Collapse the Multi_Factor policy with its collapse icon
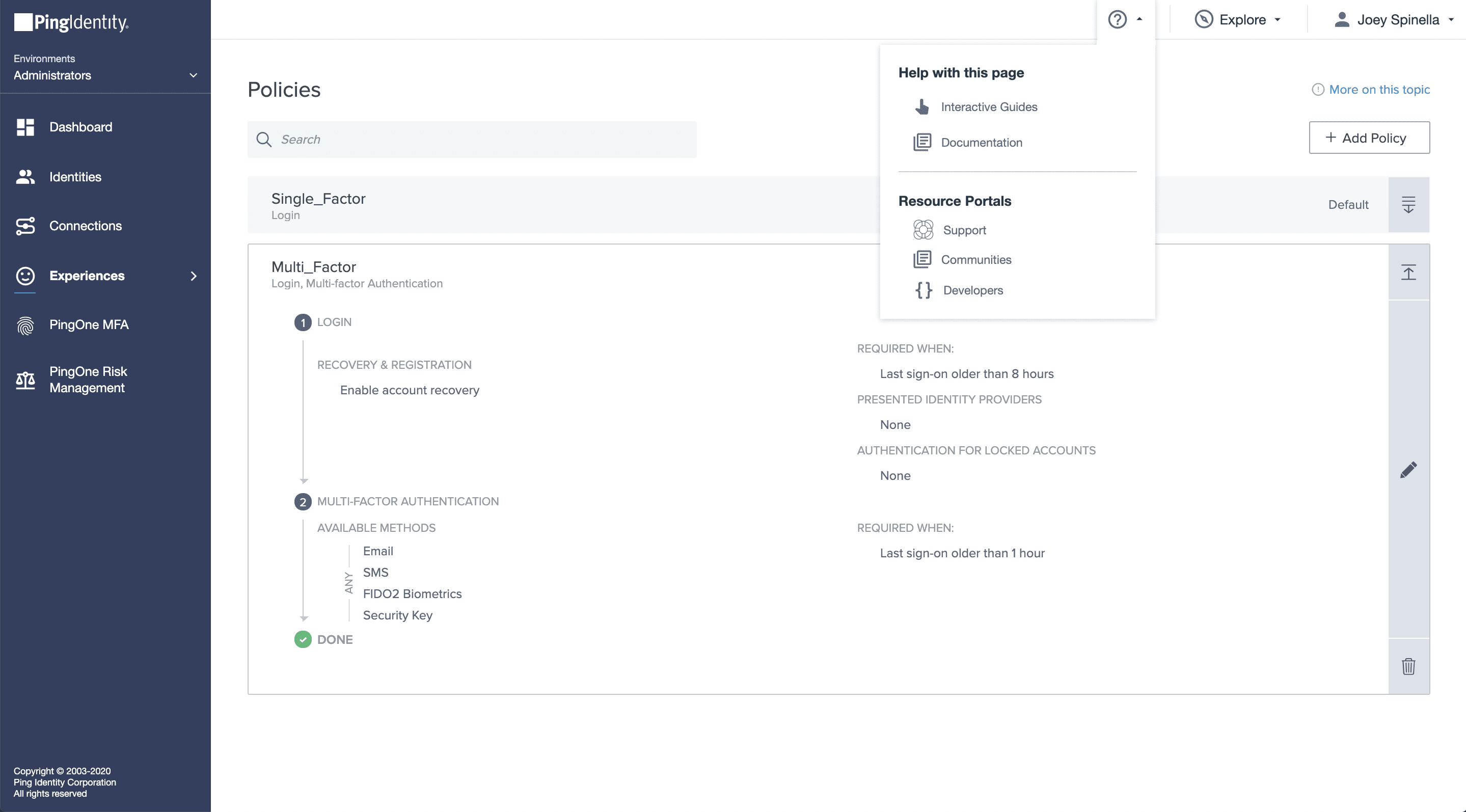Image resolution: width=1466 pixels, height=812 pixels. coord(1408,272)
